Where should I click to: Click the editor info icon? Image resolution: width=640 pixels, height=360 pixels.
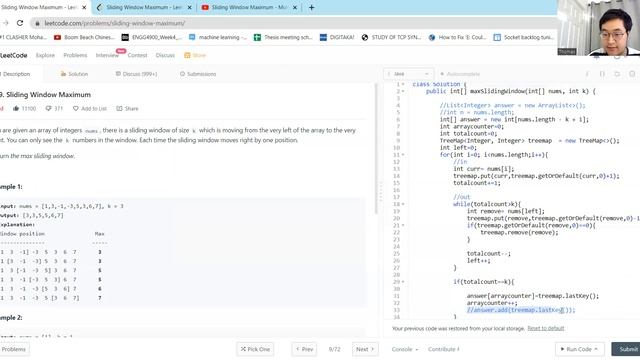point(587,74)
